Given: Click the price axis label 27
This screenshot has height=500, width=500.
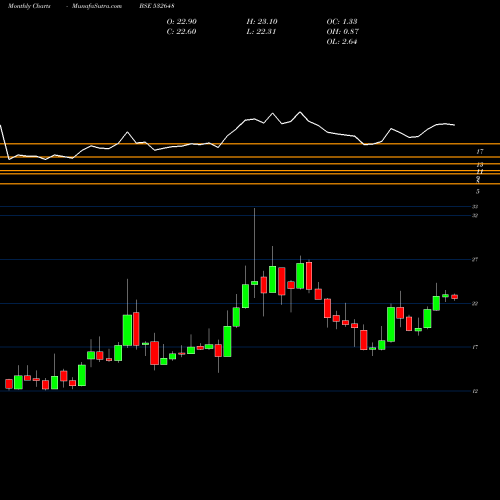Looking at the screenshot, I should pyautogui.click(x=475, y=259).
